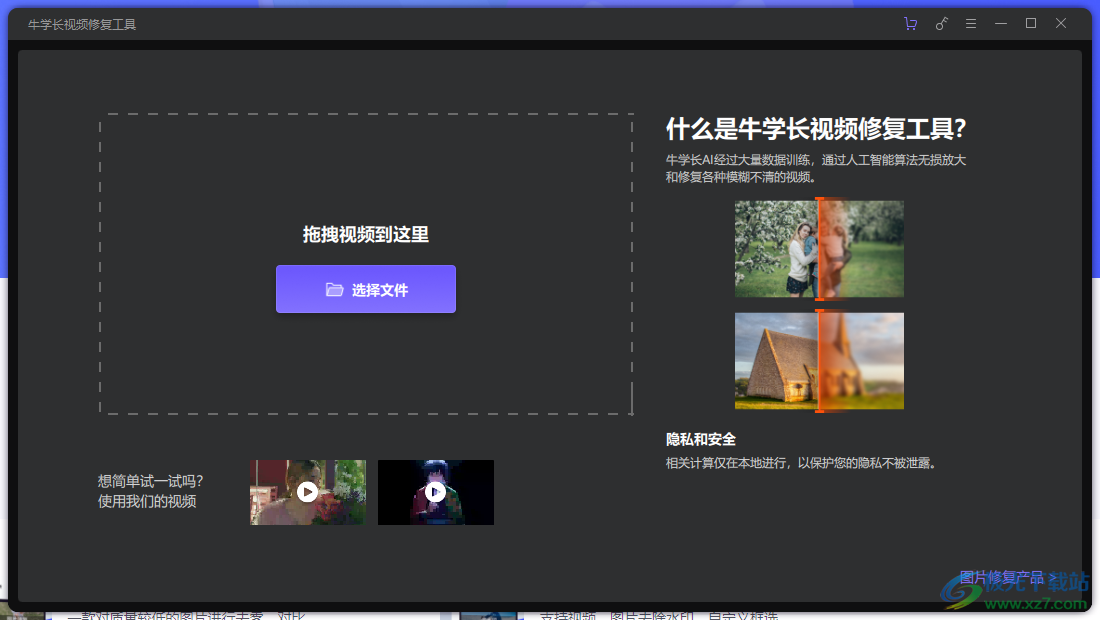The height and width of the screenshot is (620, 1100).
Task: Click the 隐私和安全 section heading
Action: point(700,439)
